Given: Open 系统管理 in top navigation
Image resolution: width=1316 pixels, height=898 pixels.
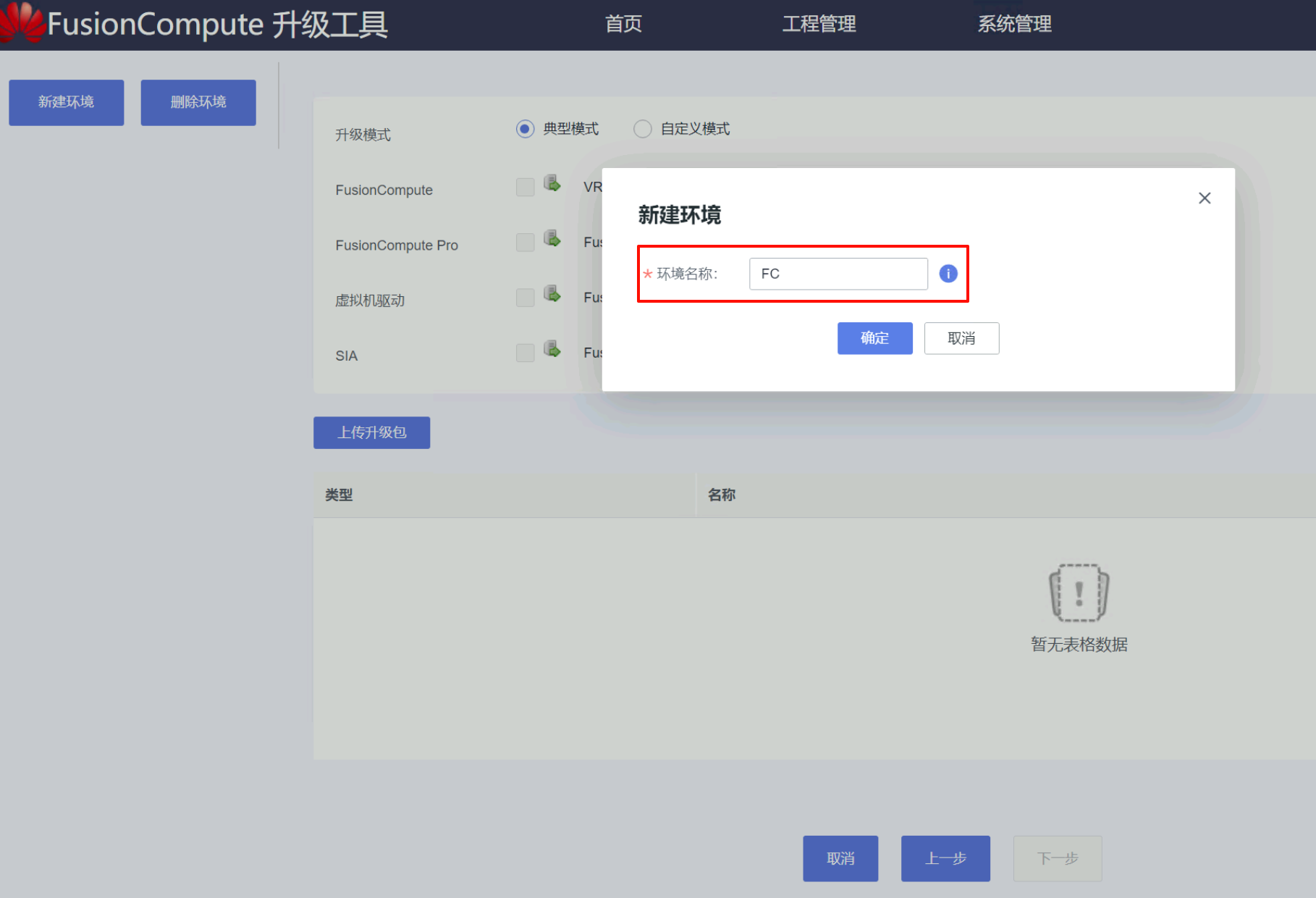Looking at the screenshot, I should tap(1014, 25).
